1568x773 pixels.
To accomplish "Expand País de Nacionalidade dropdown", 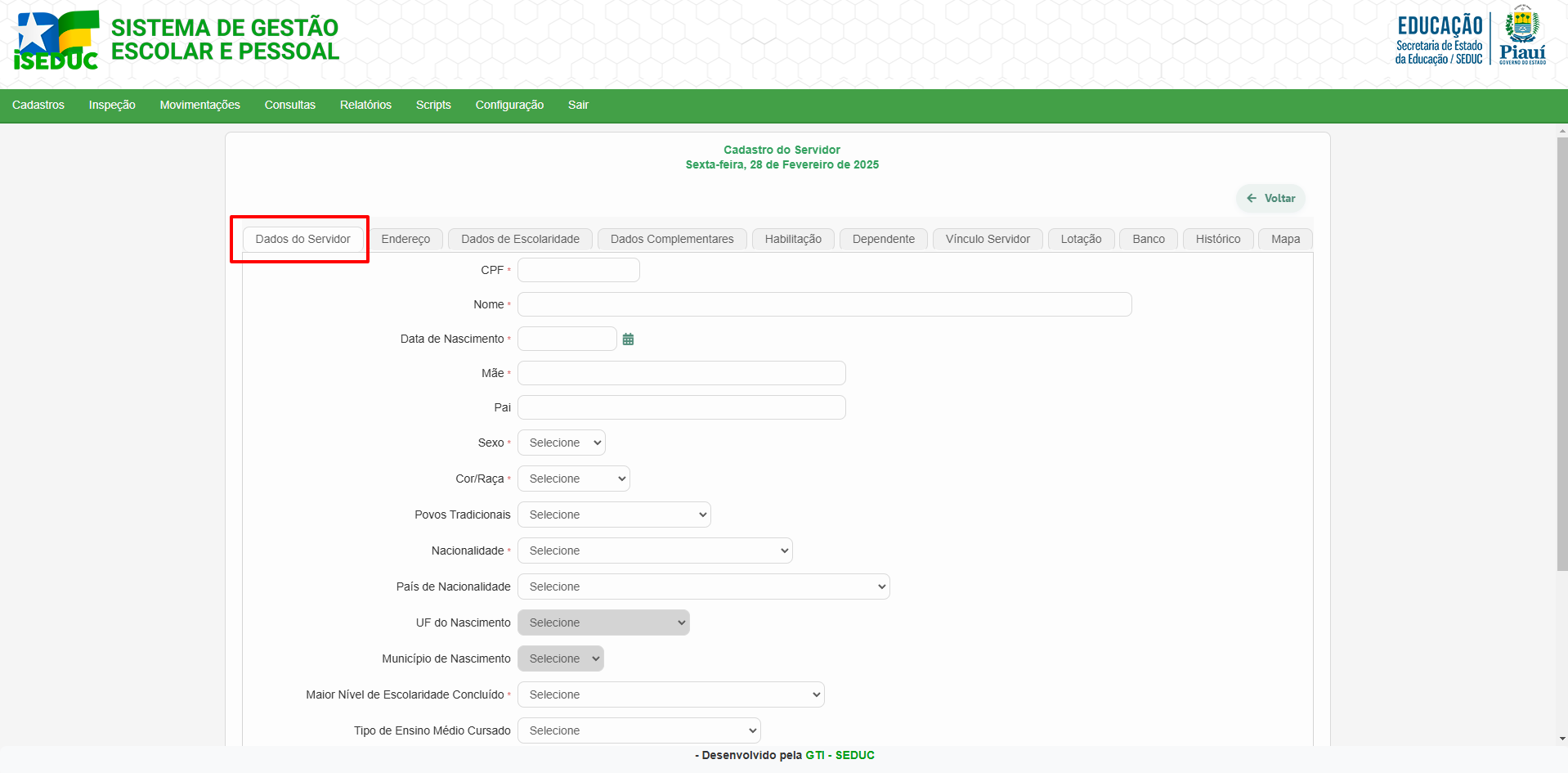I will tap(703, 586).
